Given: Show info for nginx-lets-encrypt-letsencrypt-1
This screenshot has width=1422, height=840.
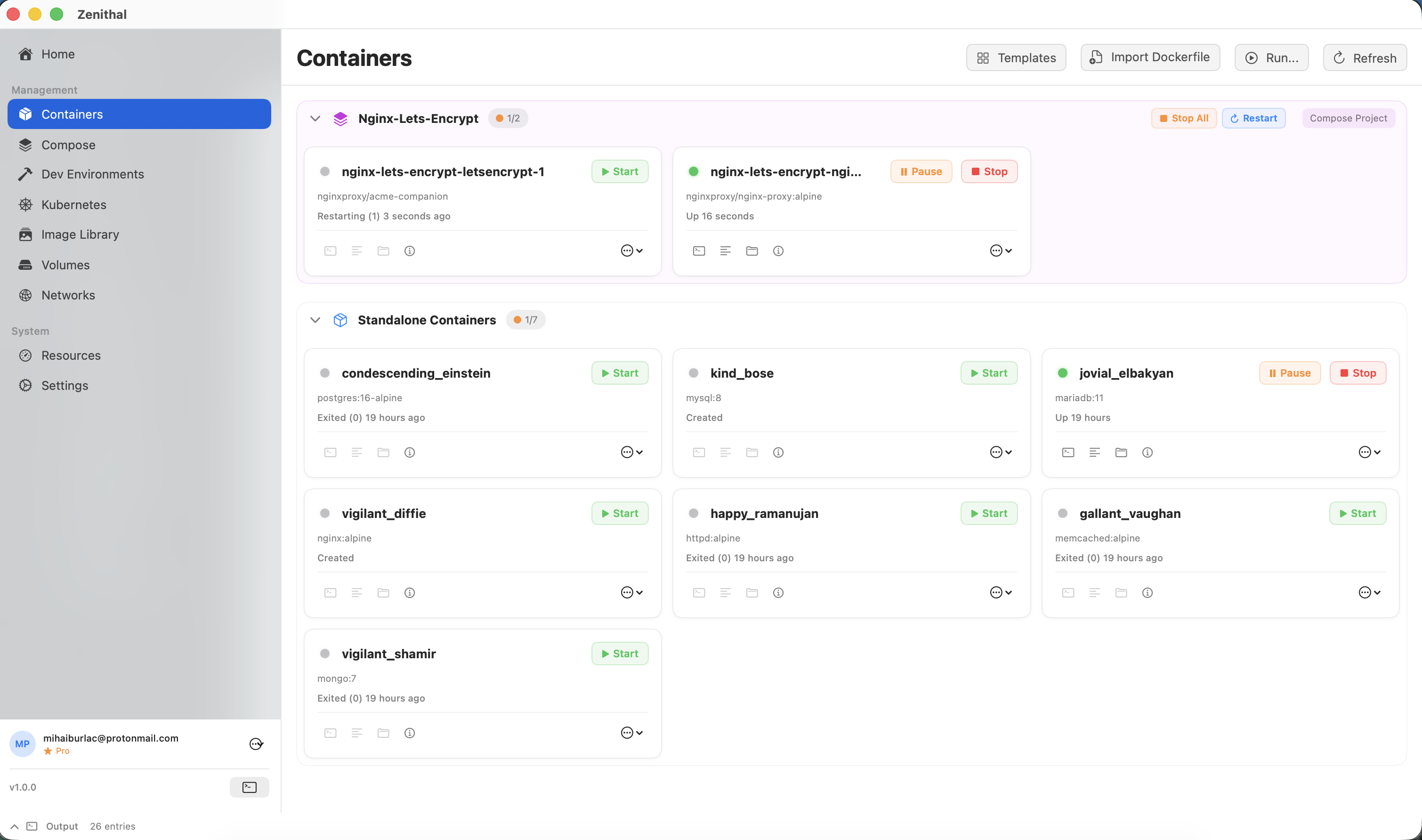Looking at the screenshot, I should pyautogui.click(x=409, y=251).
